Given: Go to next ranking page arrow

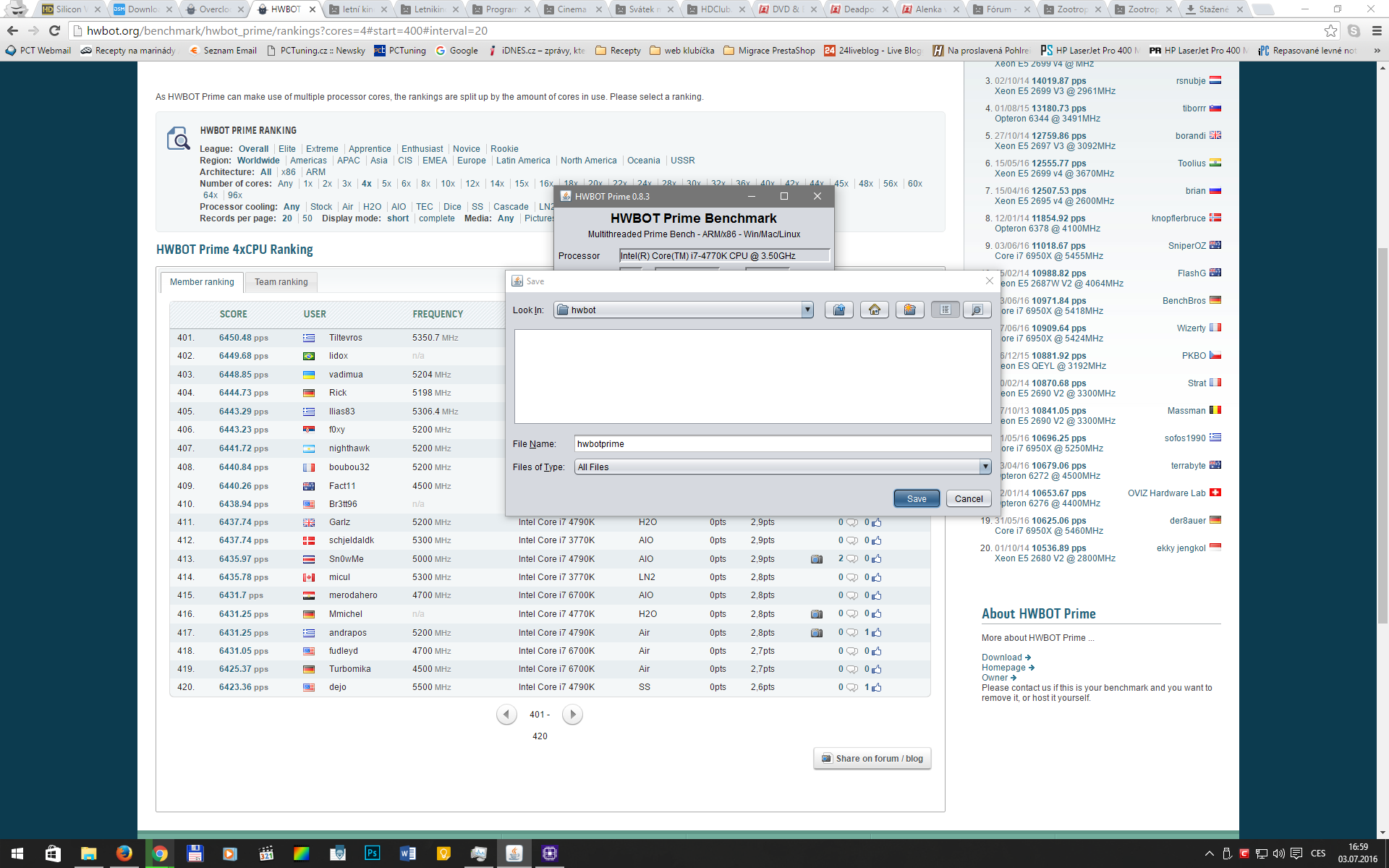Looking at the screenshot, I should tap(572, 715).
